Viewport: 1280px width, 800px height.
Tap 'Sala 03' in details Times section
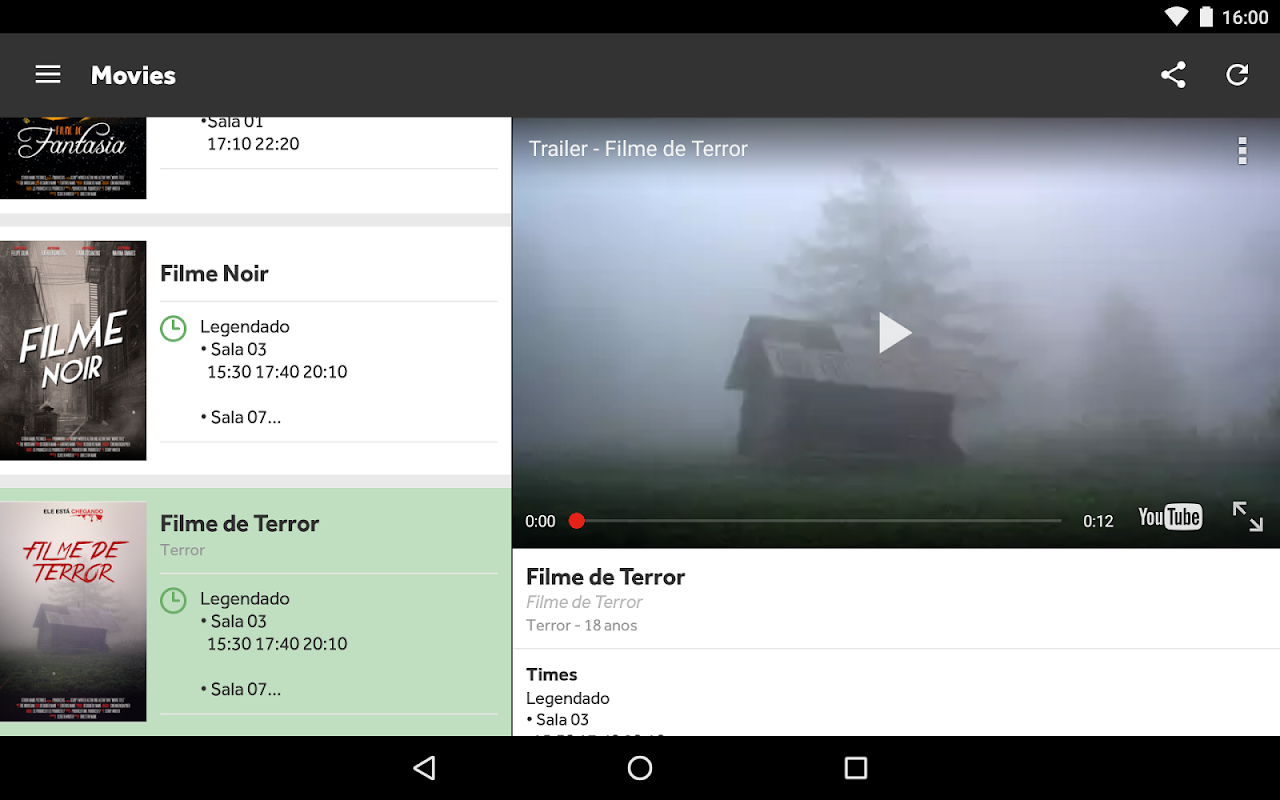pos(562,720)
